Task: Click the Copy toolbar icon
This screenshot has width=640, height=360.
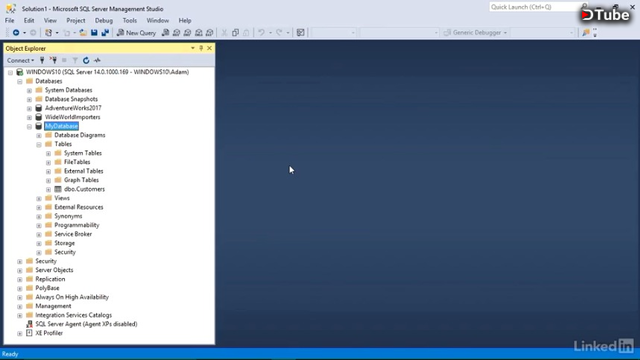Action: pos(235,33)
